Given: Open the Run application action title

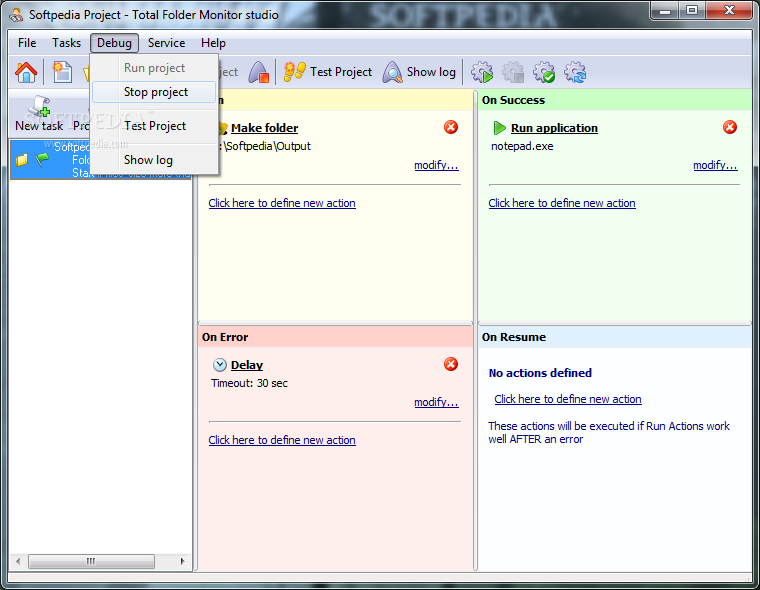Looking at the screenshot, I should pyautogui.click(x=554, y=128).
